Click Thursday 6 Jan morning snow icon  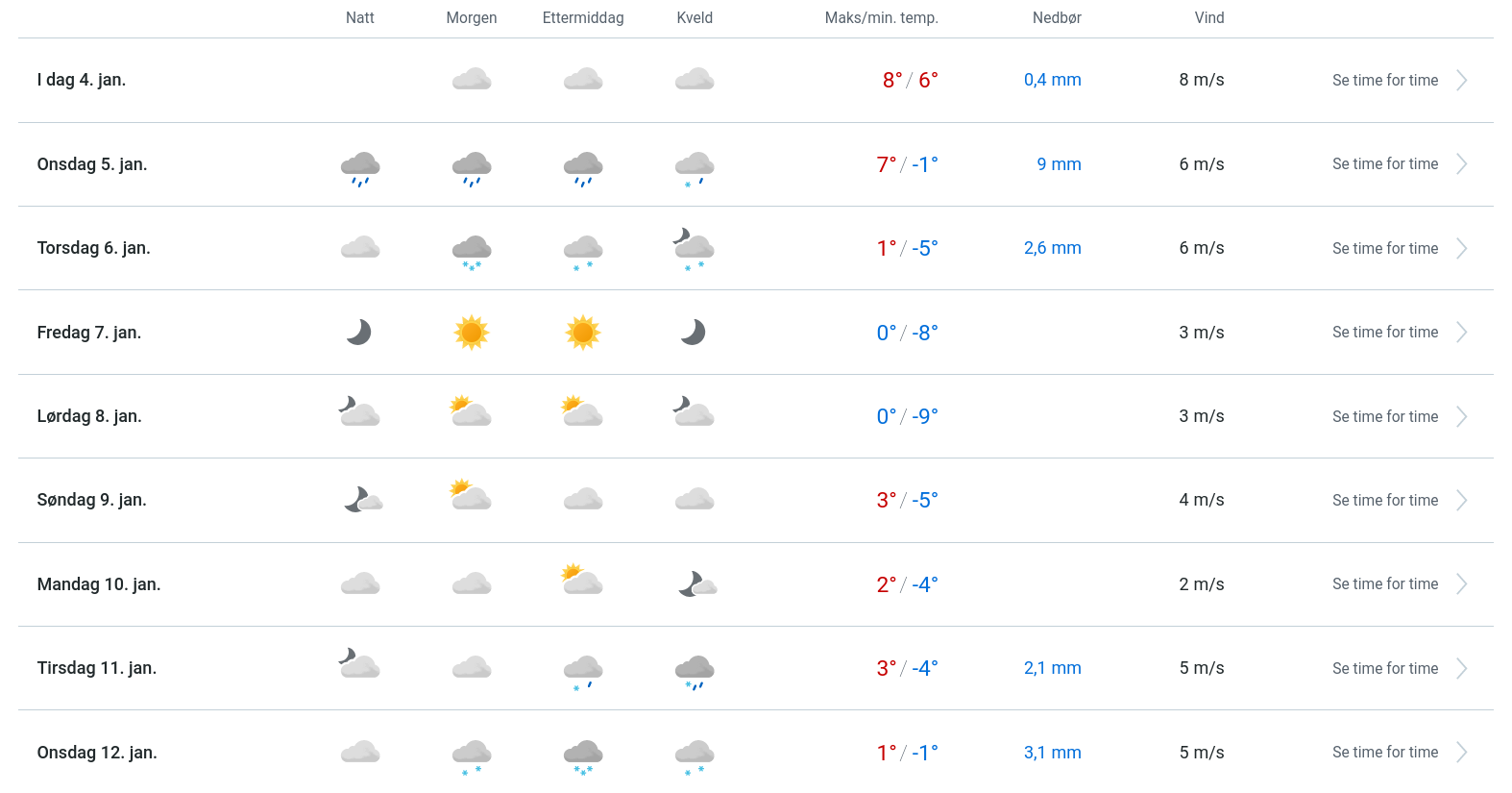click(x=472, y=251)
